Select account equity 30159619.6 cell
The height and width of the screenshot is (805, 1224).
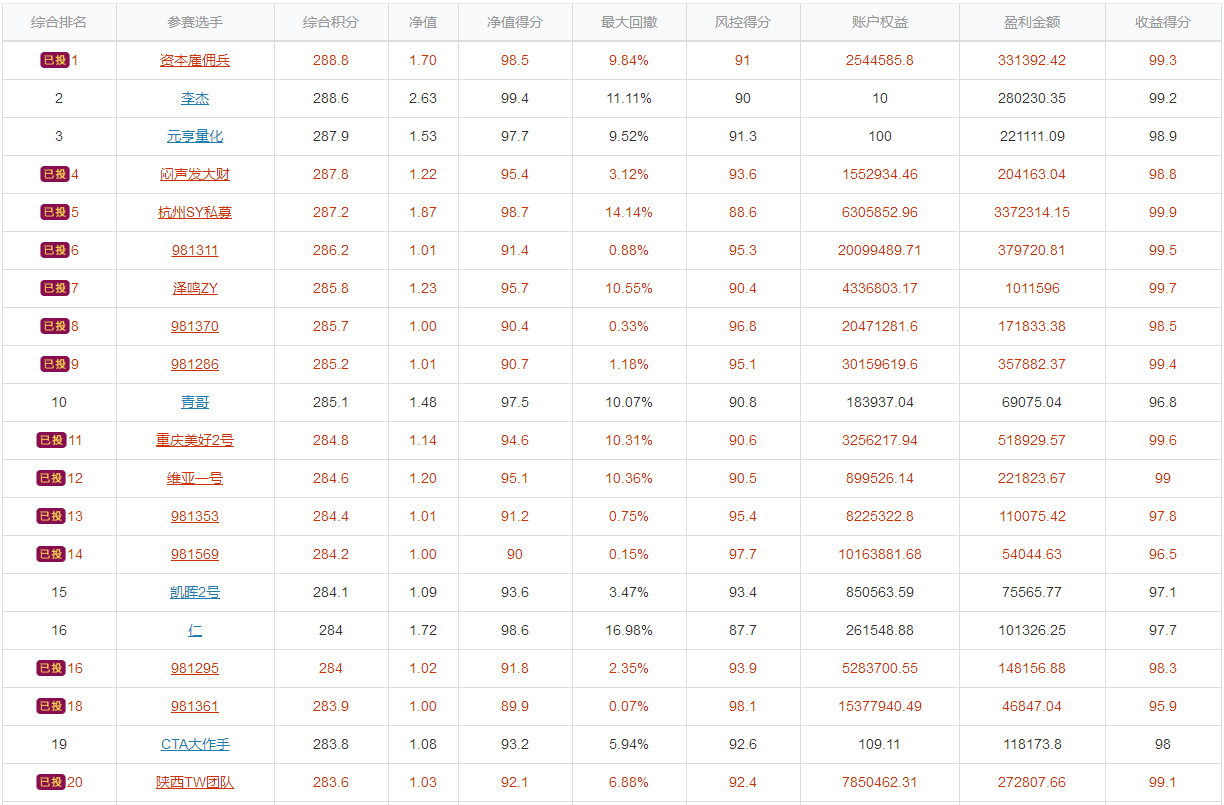[880, 364]
